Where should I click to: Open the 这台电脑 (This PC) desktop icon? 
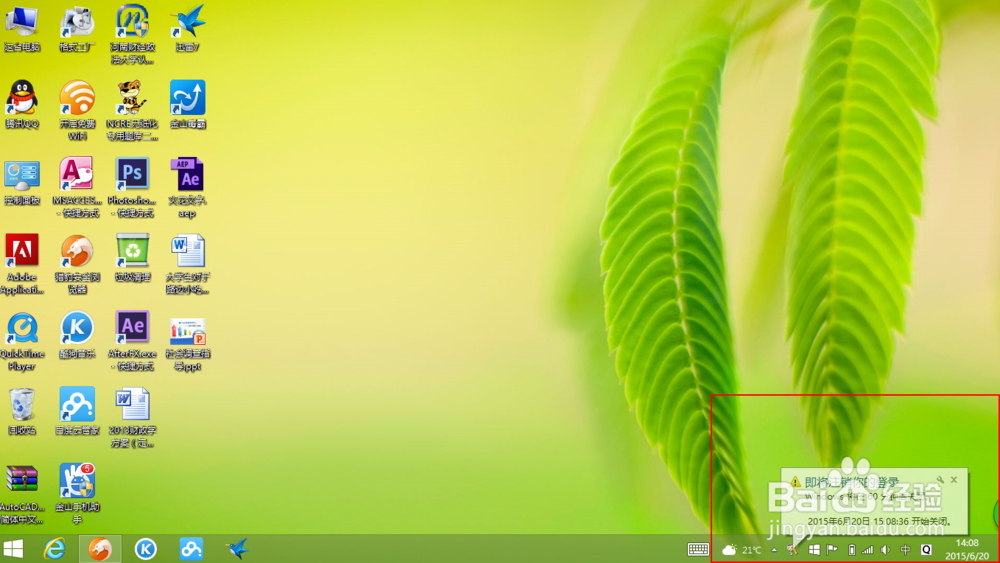(22, 27)
